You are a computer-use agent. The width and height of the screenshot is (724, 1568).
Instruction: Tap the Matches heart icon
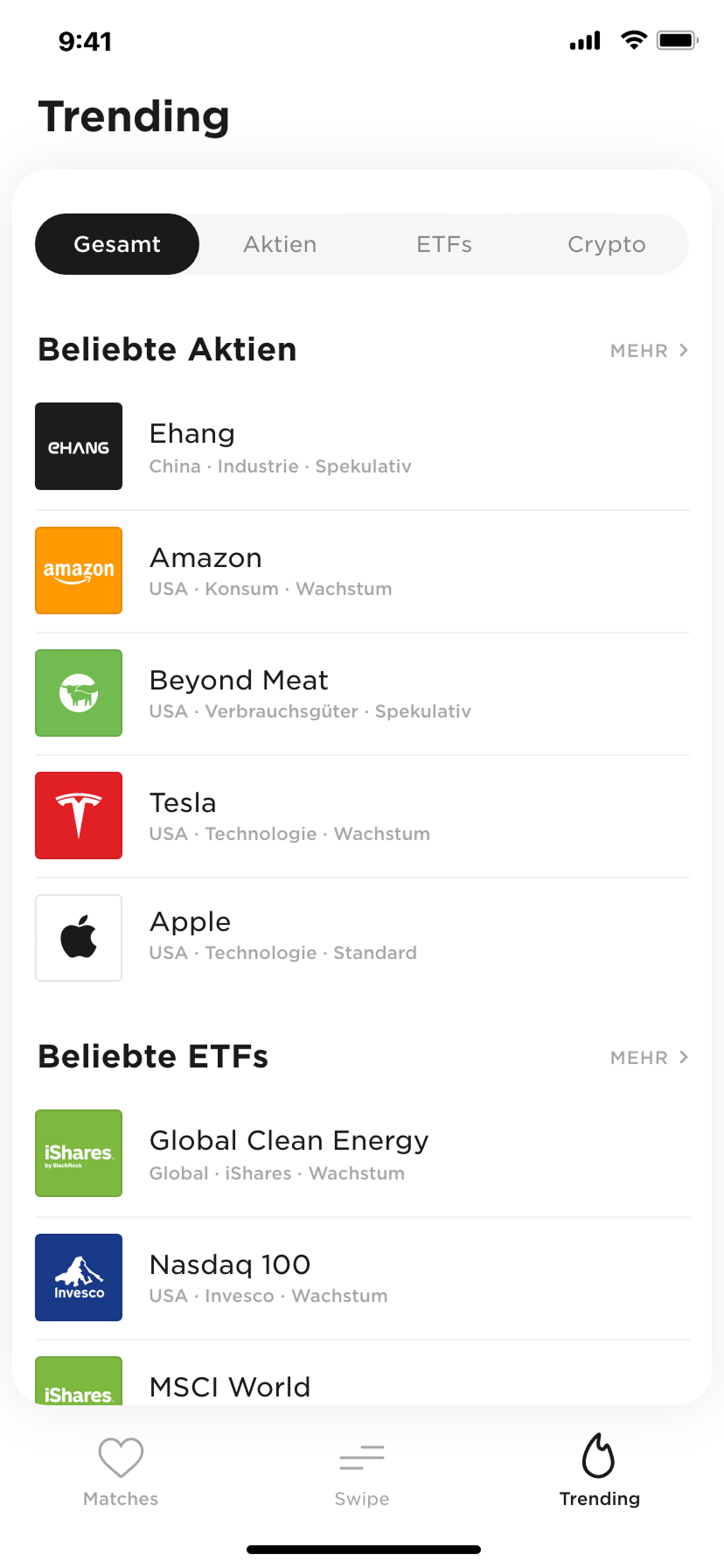click(121, 1458)
